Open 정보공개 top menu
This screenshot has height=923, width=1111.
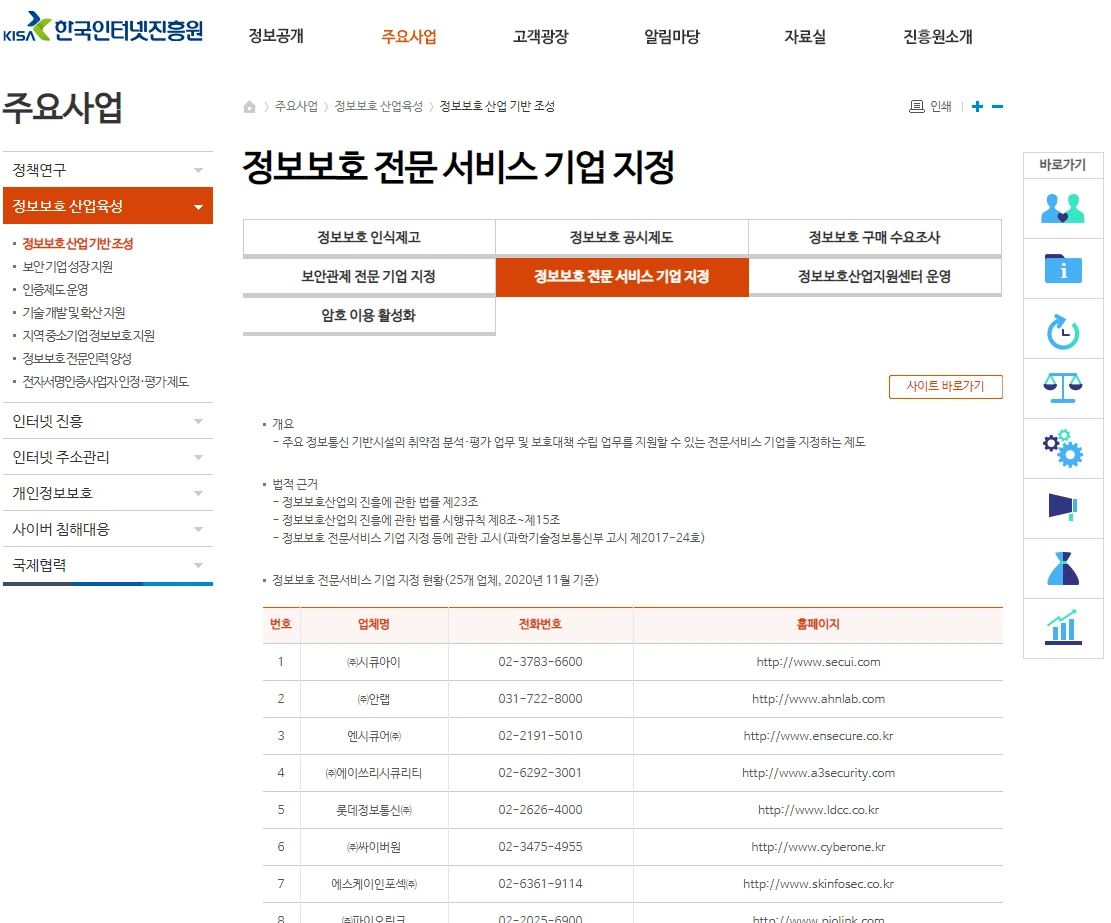click(276, 36)
